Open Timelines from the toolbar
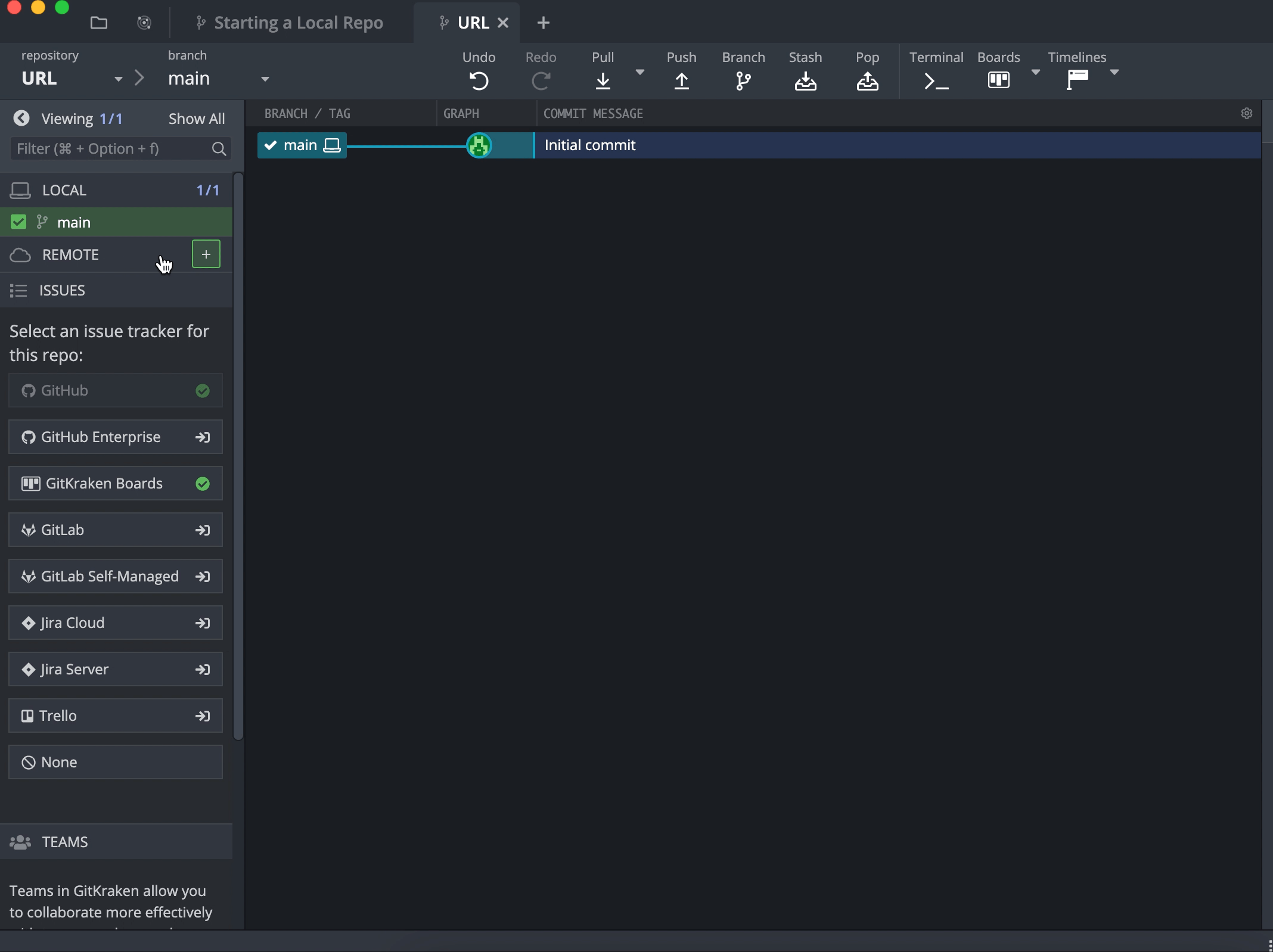The image size is (1273, 952). tap(1077, 79)
